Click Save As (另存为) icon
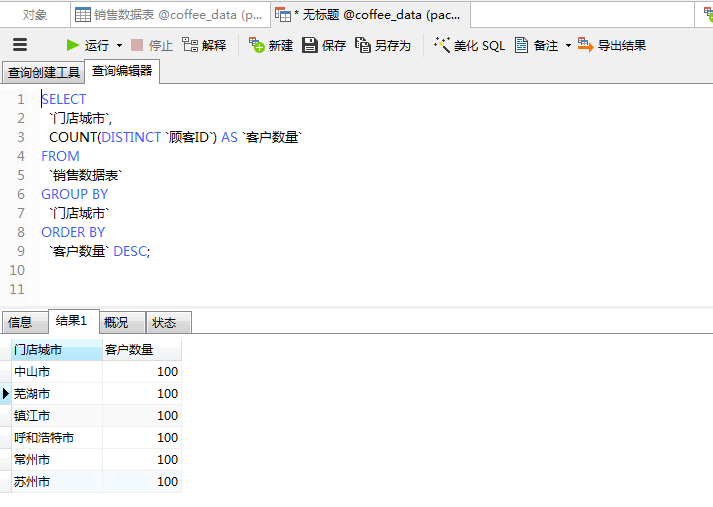Image resolution: width=713 pixels, height=507 pixels. coord(362,45)
